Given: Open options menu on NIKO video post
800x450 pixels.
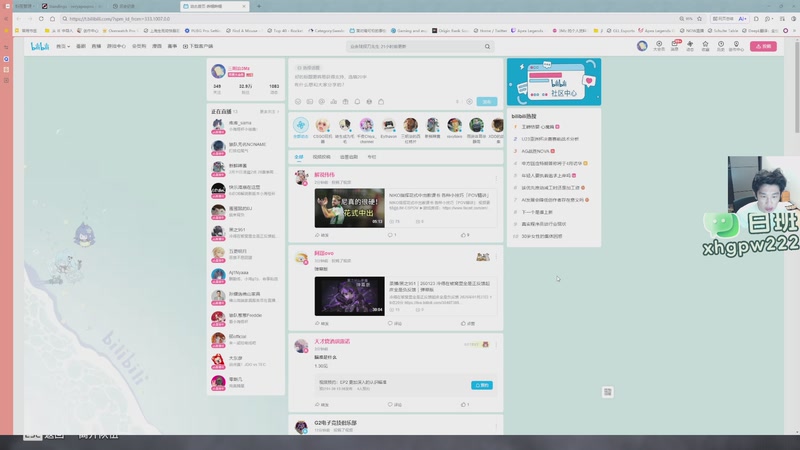Looking at the screenshot, I should point(496,178).
